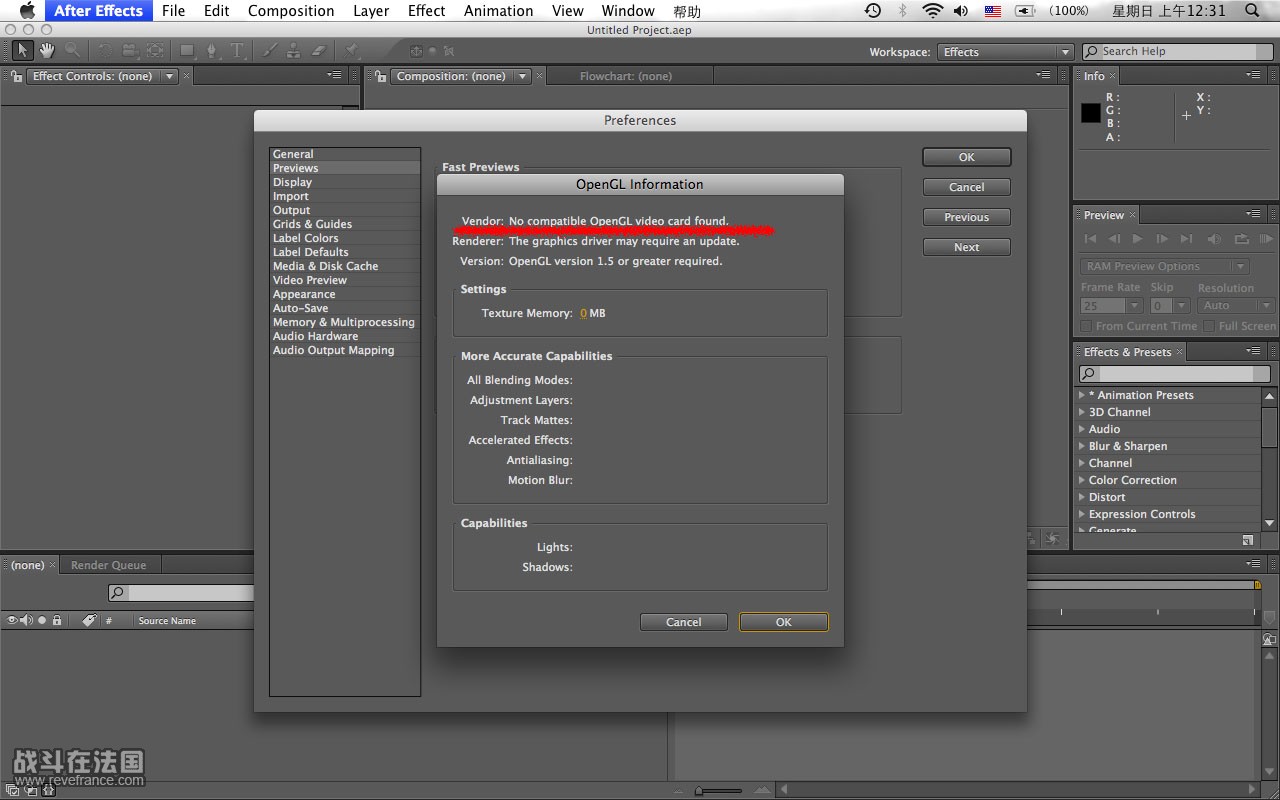The width and height of the screenshot is (1280, 800).
Task: Select the Horizontal Type tool
Action: [x=237, y=50]
